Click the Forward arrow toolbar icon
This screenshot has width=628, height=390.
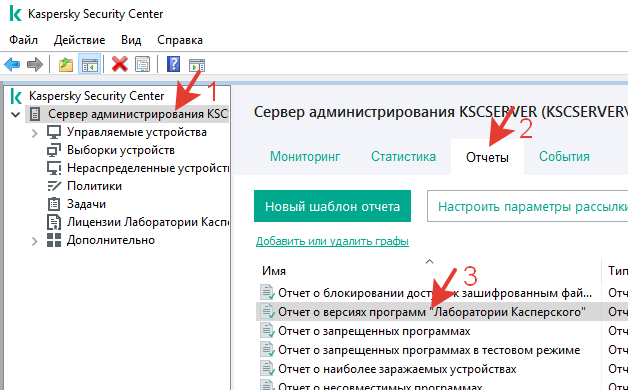(x=35, y=64)
